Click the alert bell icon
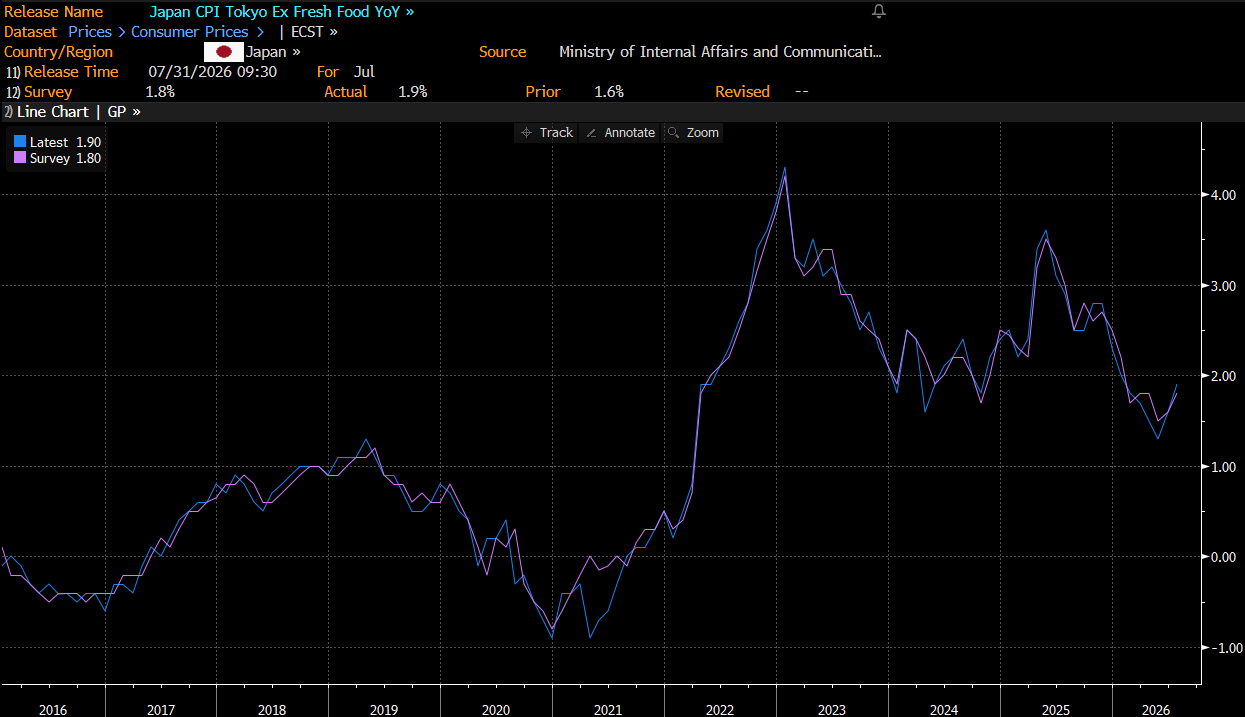This screenshot has height=717, width=1245. 879,11
